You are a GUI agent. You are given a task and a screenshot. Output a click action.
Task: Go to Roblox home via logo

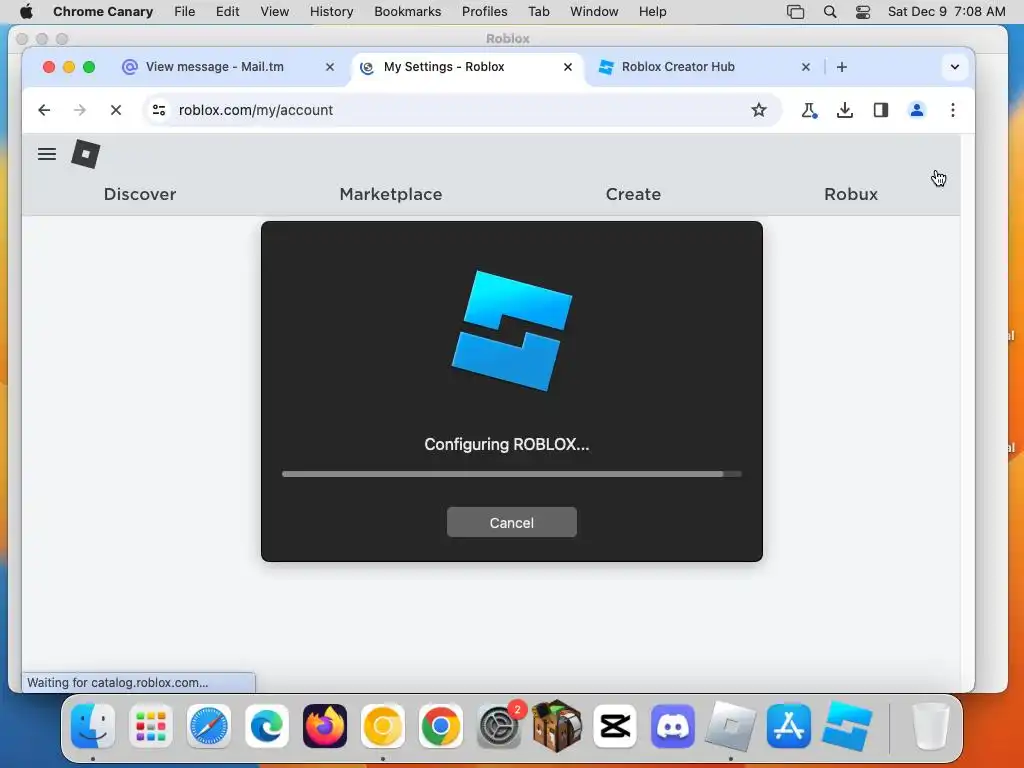click(86, 154)
